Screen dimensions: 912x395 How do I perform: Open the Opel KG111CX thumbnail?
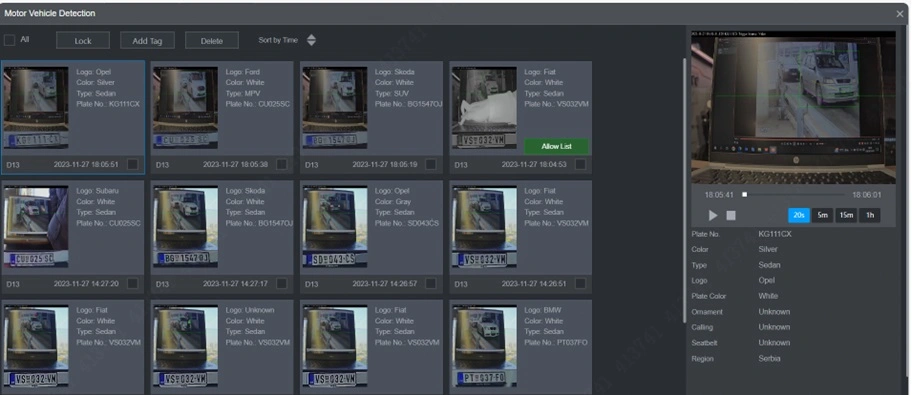click(x=36, y=108)
